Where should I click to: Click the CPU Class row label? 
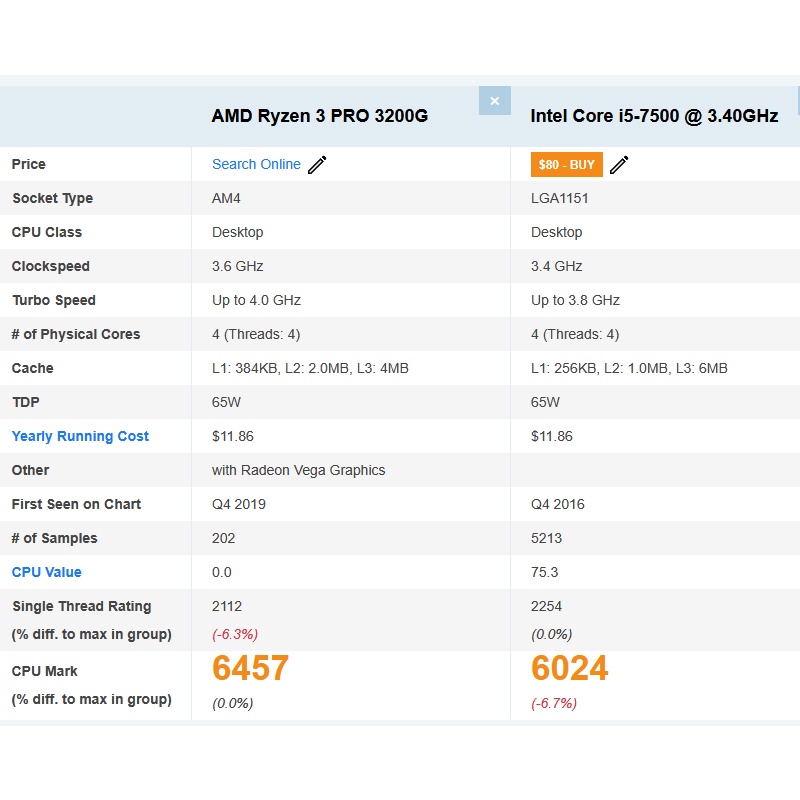pyautogui.click(x=47, y=232)
